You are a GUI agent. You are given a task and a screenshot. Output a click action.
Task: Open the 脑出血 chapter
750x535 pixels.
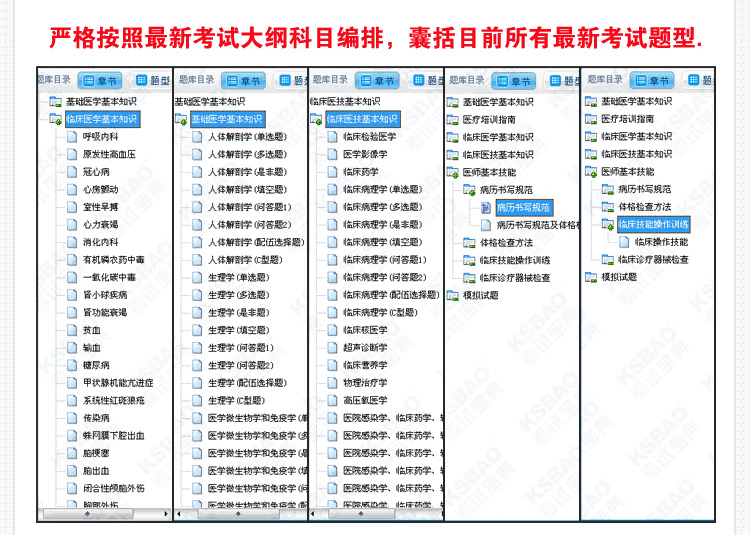point(96,471)
